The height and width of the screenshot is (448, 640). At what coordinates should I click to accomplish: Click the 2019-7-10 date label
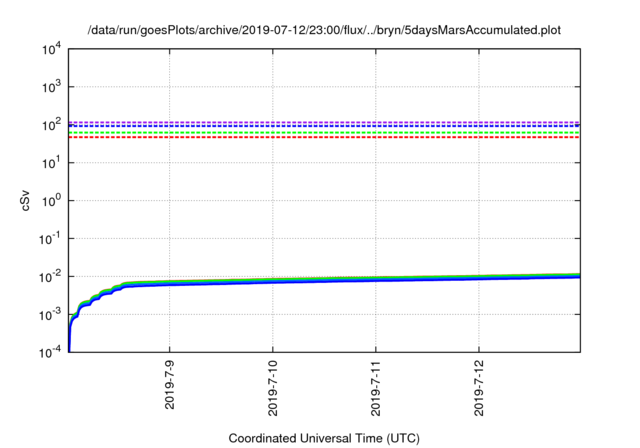pyautogui.click(x=273, y=388)
